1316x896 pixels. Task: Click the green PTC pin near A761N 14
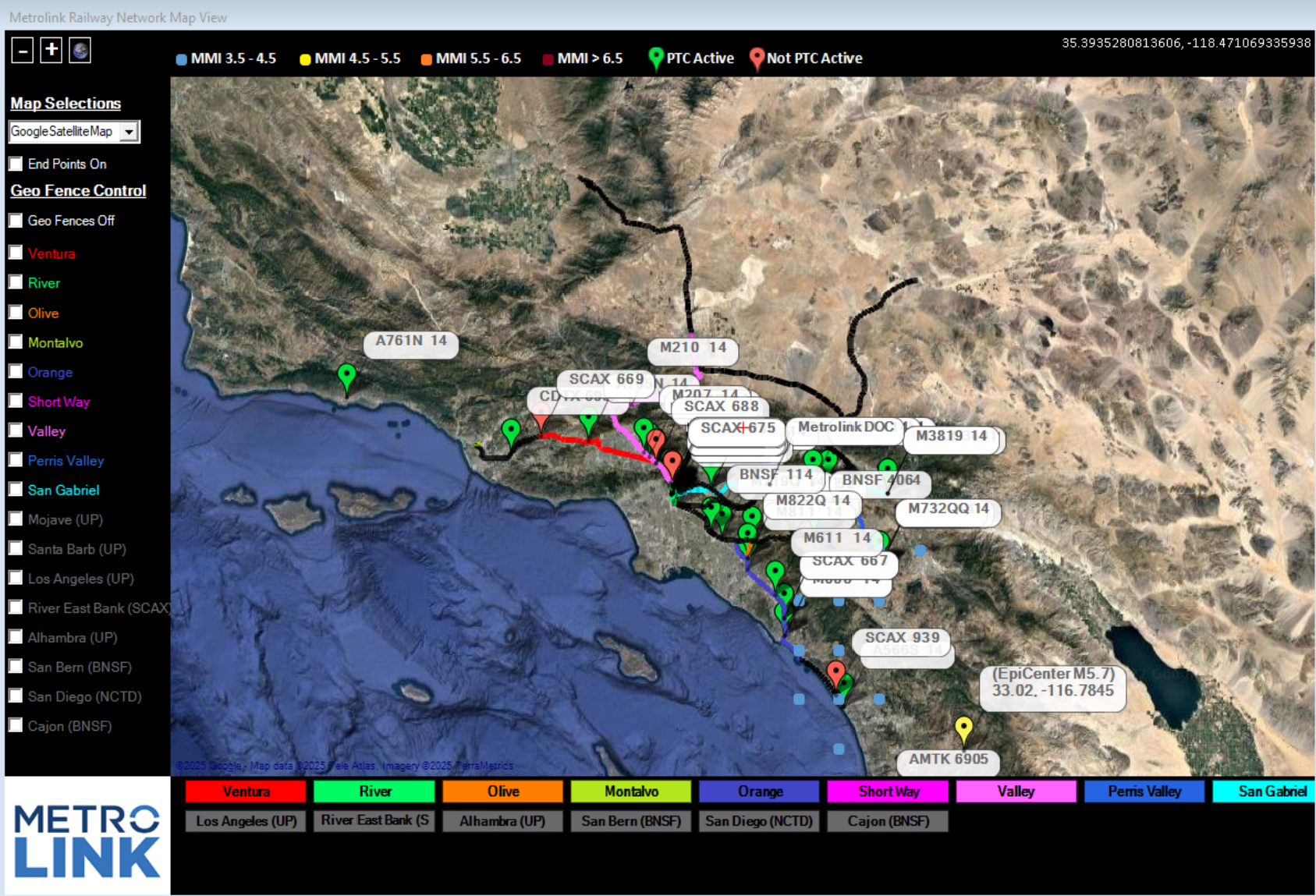pyautogui.click(x=347, y=379)
